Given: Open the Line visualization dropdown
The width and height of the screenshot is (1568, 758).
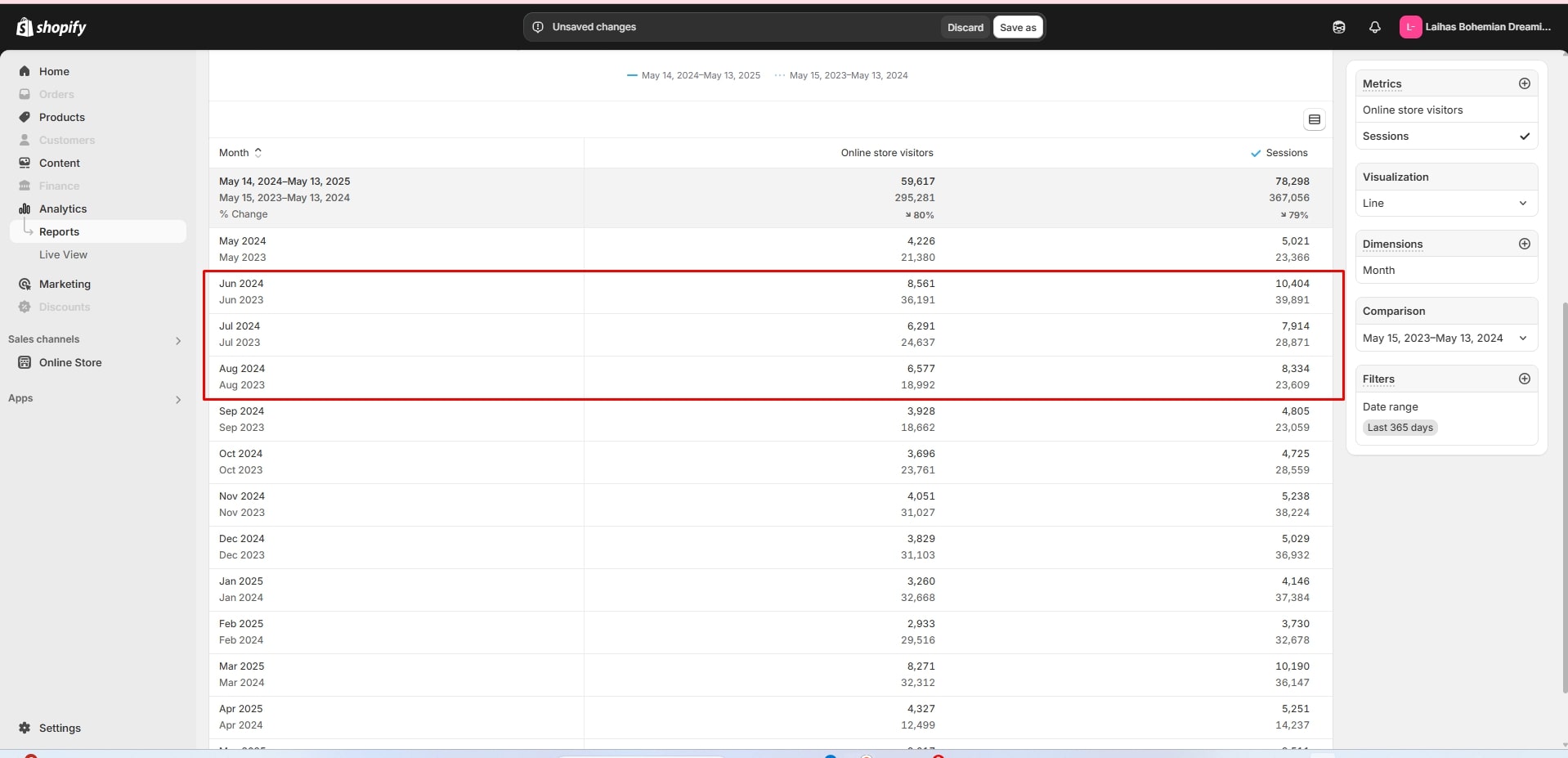Looking at the screenshot, I should pyautogui.click(x=1445, y=204).
